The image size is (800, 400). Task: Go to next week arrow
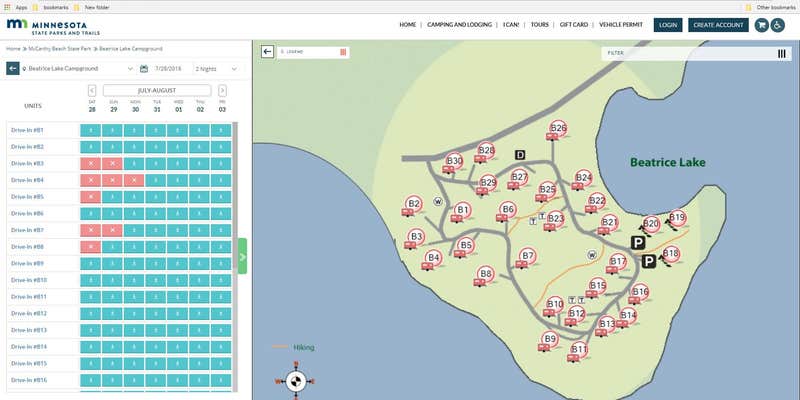pyautogui.click(x=222, y=91)
